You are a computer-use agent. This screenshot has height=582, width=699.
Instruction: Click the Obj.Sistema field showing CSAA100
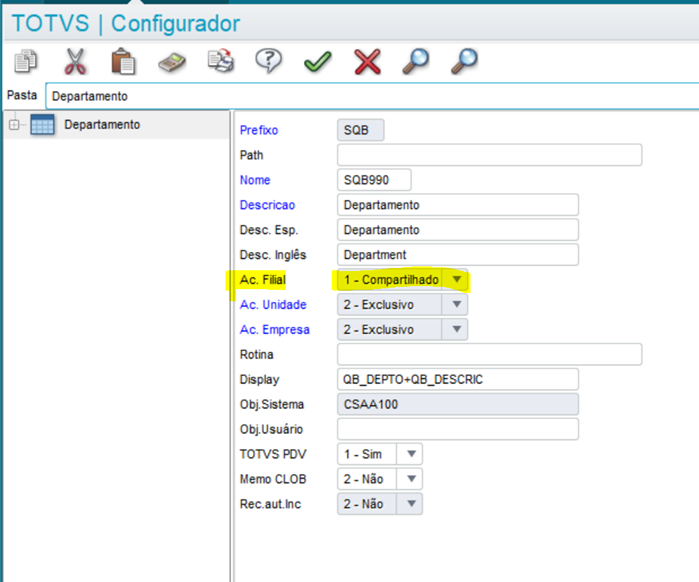coord(458,404)
